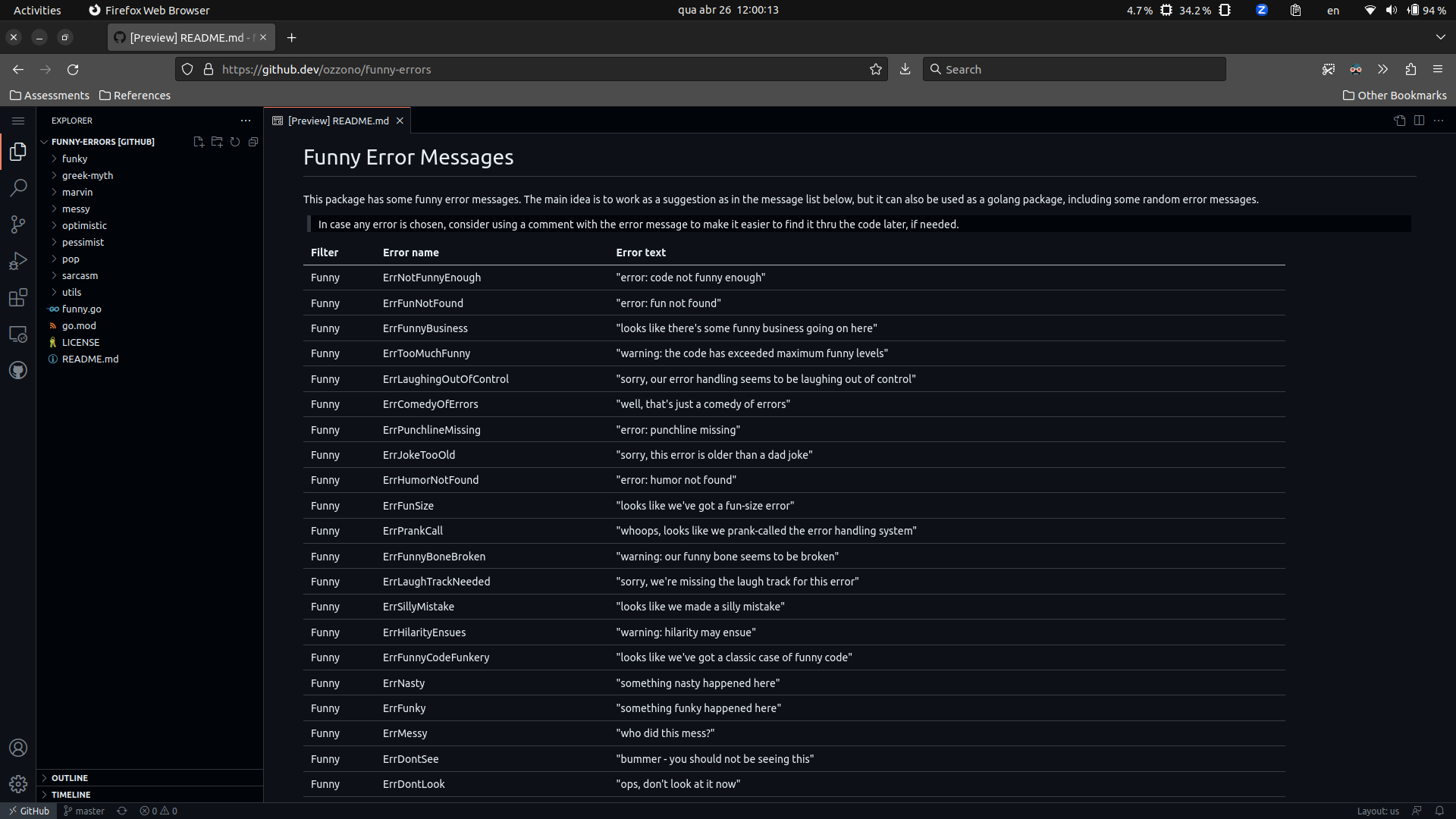
Task: Click master branch in status bar
Action: click(84, 811)
